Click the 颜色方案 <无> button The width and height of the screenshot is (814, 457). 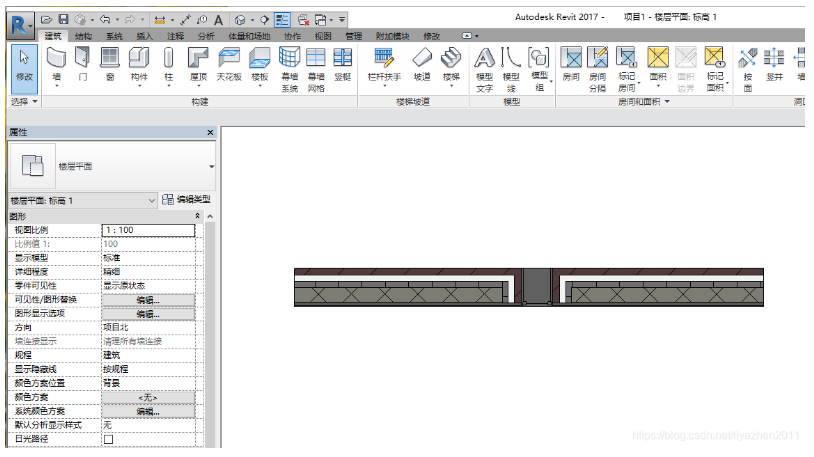(148, 397)
